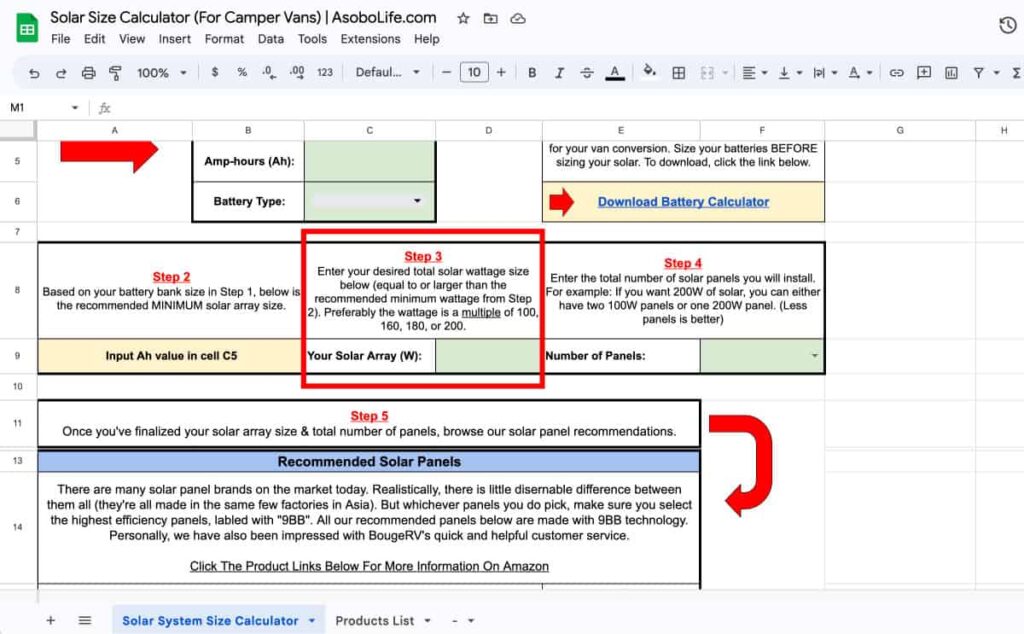This screenshot has width=1024, height=634.
Task: Open the text rotation dropdown
Action: pos(859,73)
